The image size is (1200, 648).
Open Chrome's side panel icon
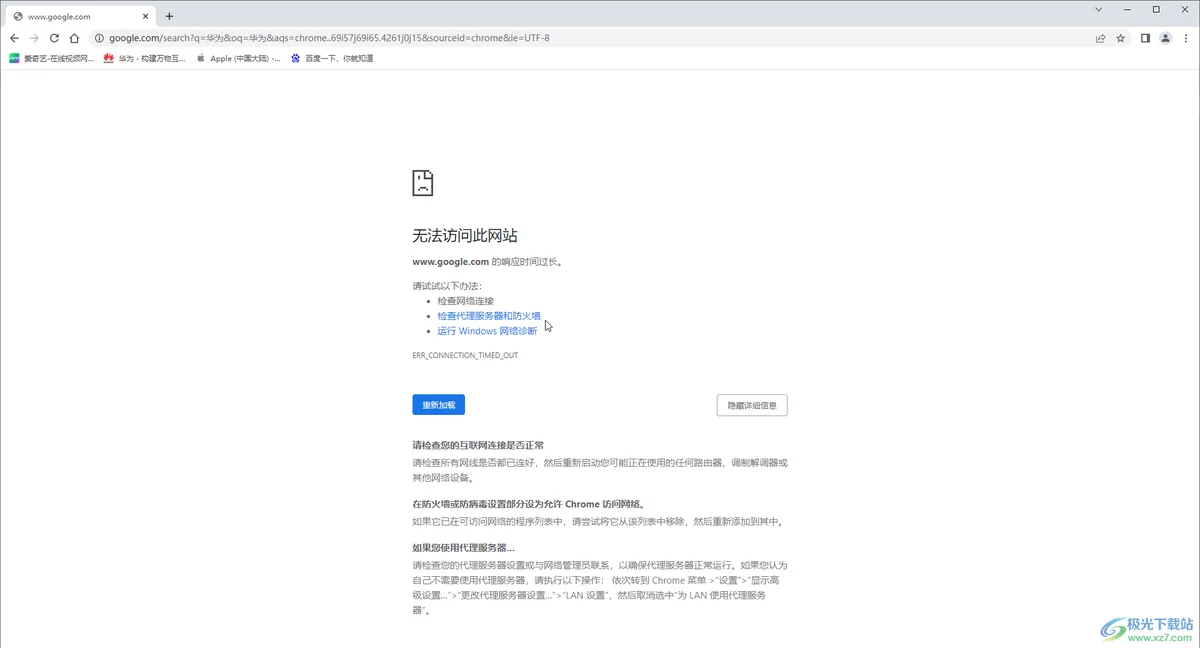click(x=1144, y=38)
